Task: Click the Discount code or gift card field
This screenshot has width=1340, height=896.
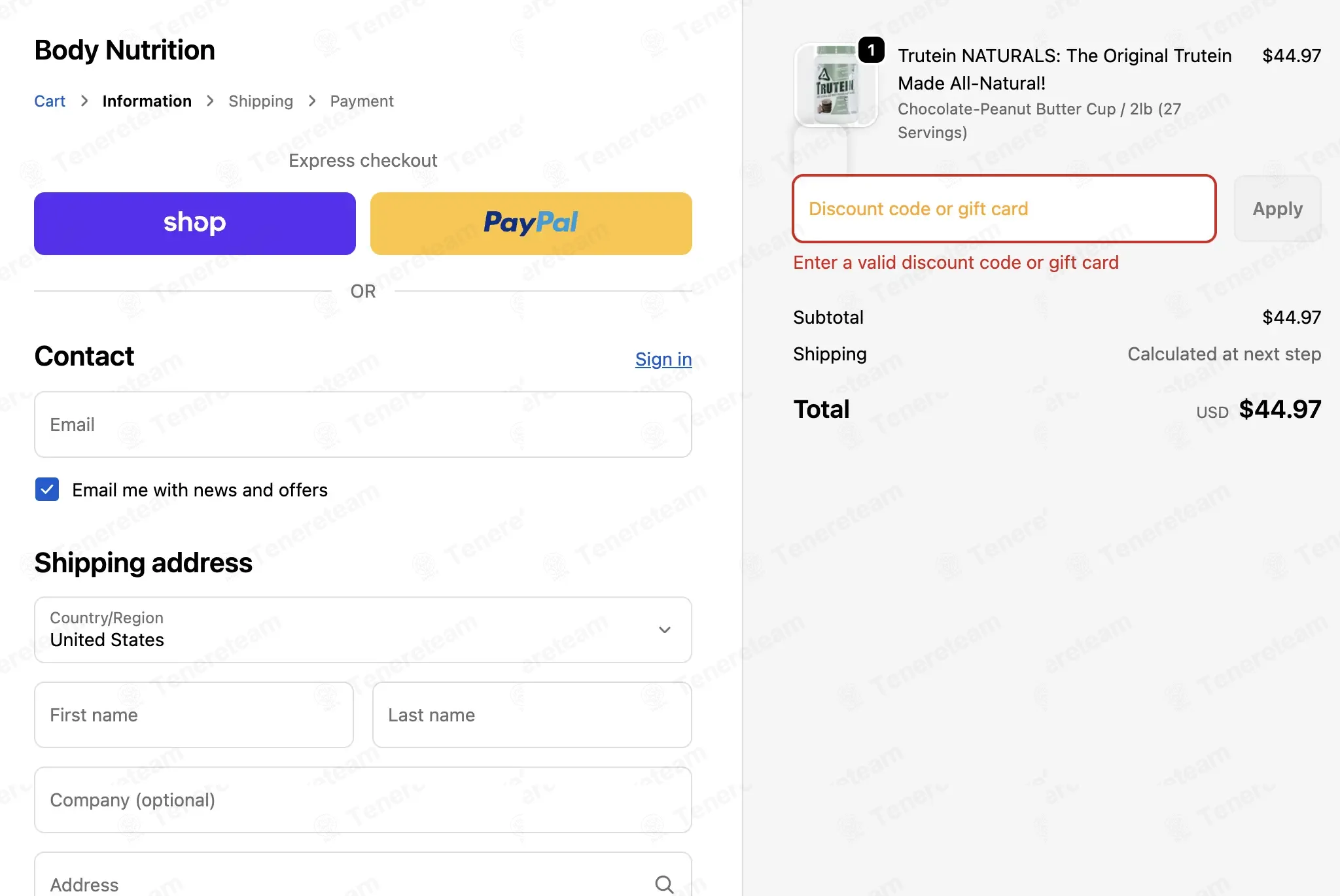Action: click(1004, 209)
